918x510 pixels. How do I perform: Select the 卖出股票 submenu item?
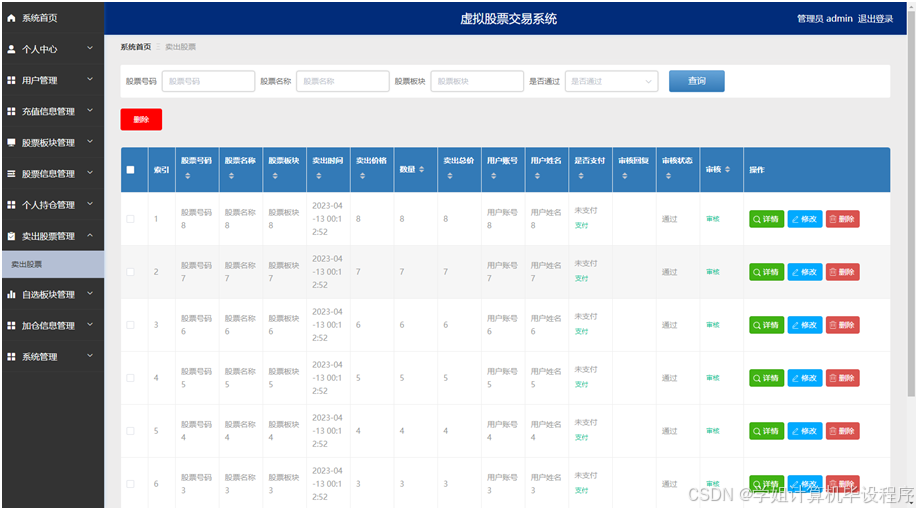click(x=53, y=264)
